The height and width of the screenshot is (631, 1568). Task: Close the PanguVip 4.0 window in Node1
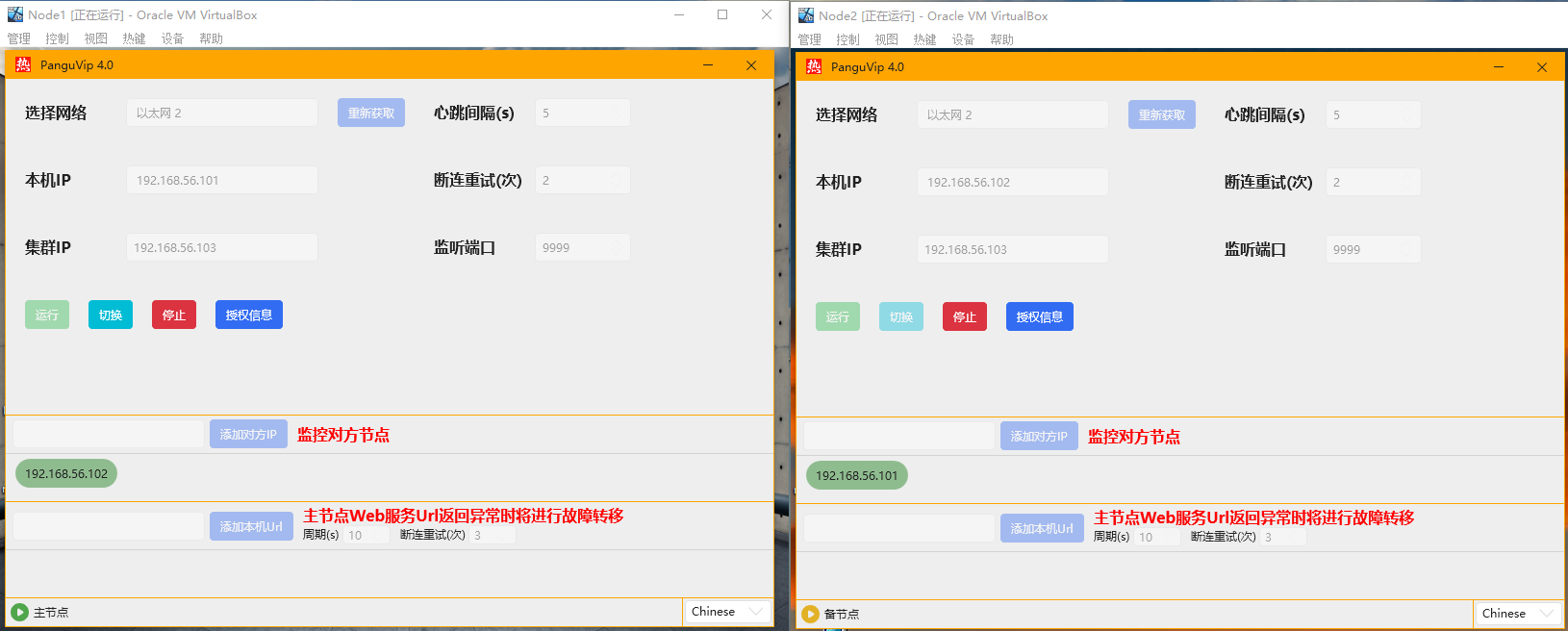click(751, 65)
